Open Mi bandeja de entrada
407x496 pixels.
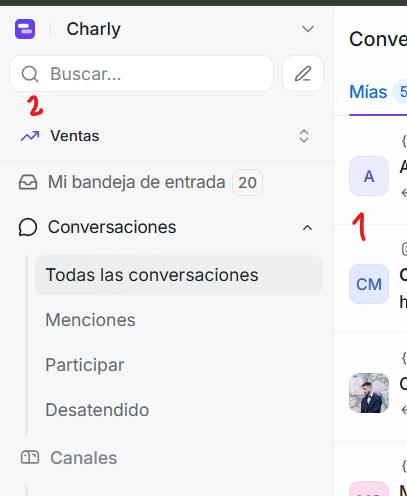140,182
